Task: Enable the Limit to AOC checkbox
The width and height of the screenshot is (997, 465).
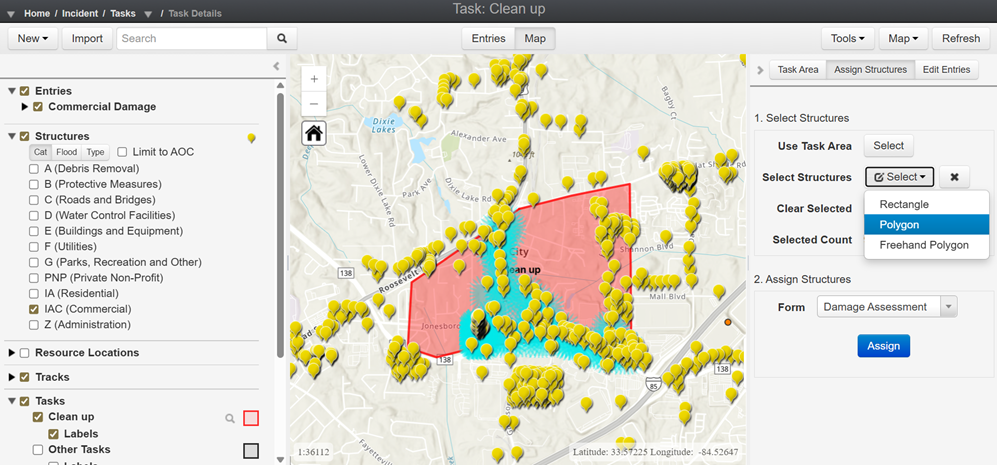Action: click(x=122, y=152)
